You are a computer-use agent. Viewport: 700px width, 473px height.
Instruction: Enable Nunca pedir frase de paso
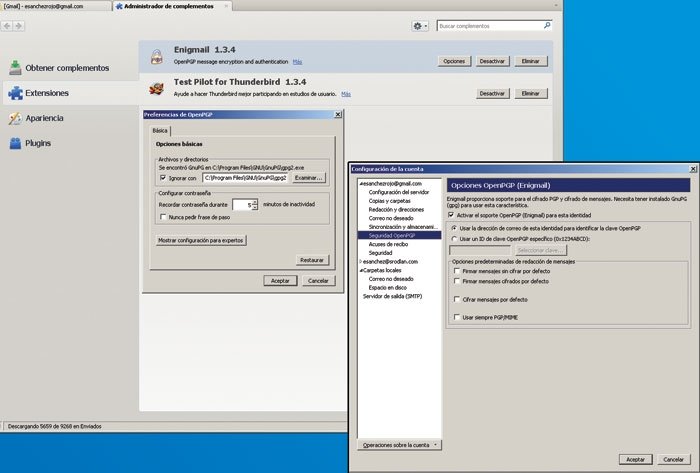coord(163,217)
